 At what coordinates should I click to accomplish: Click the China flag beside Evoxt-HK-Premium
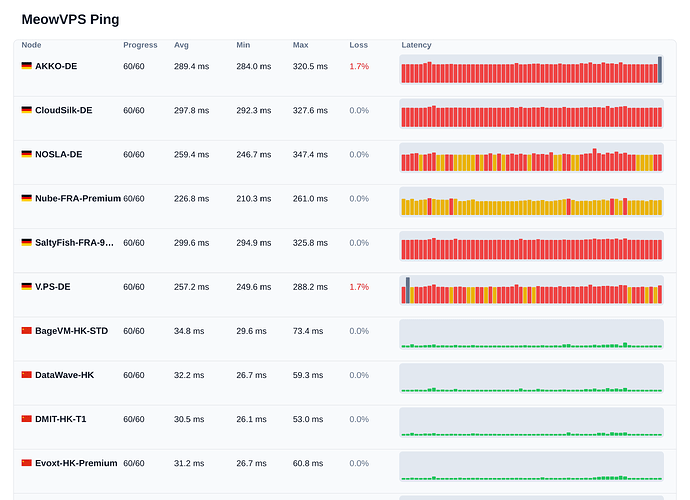click(x=26, y=463)
